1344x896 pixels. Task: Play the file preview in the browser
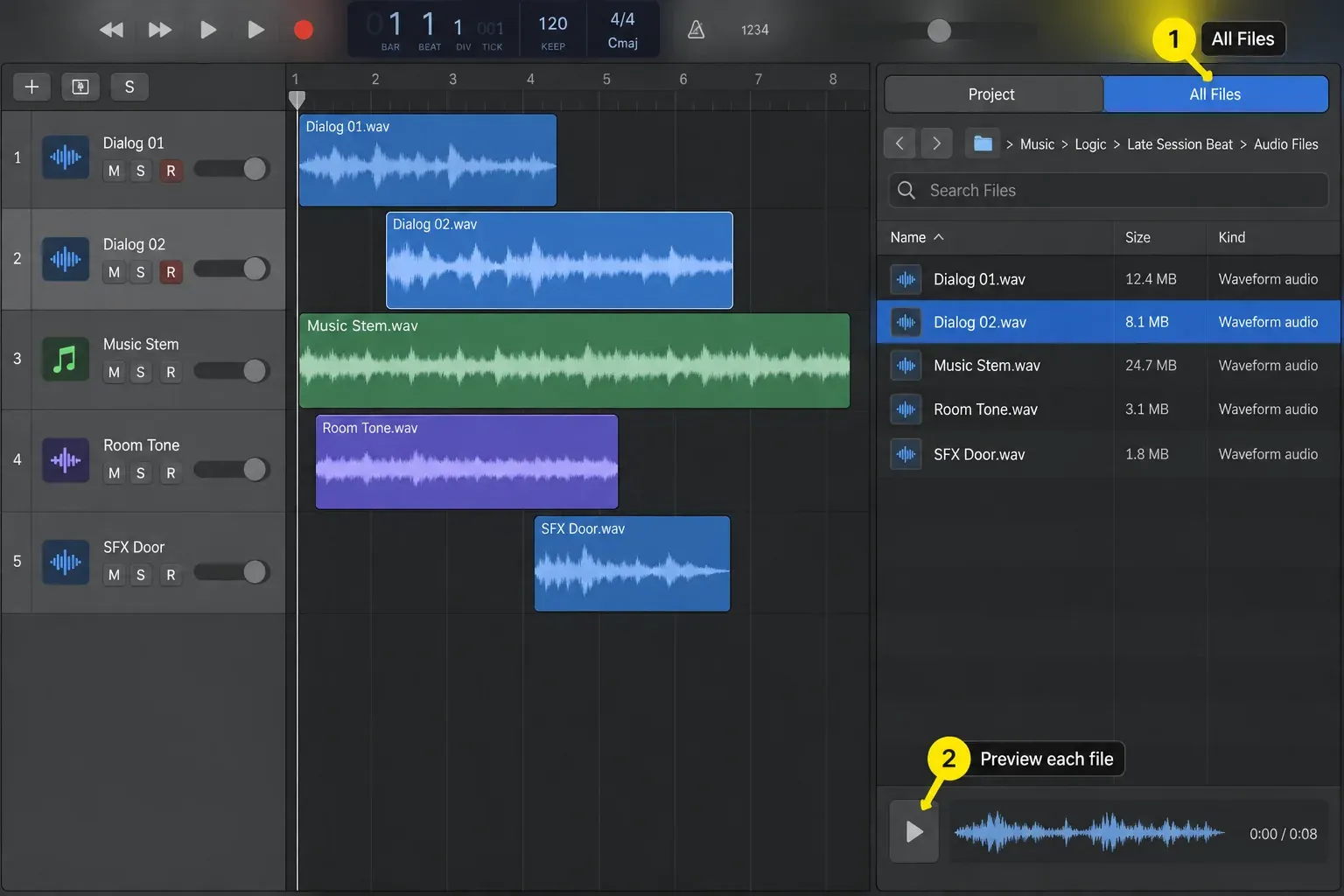[x=914, y=831]
